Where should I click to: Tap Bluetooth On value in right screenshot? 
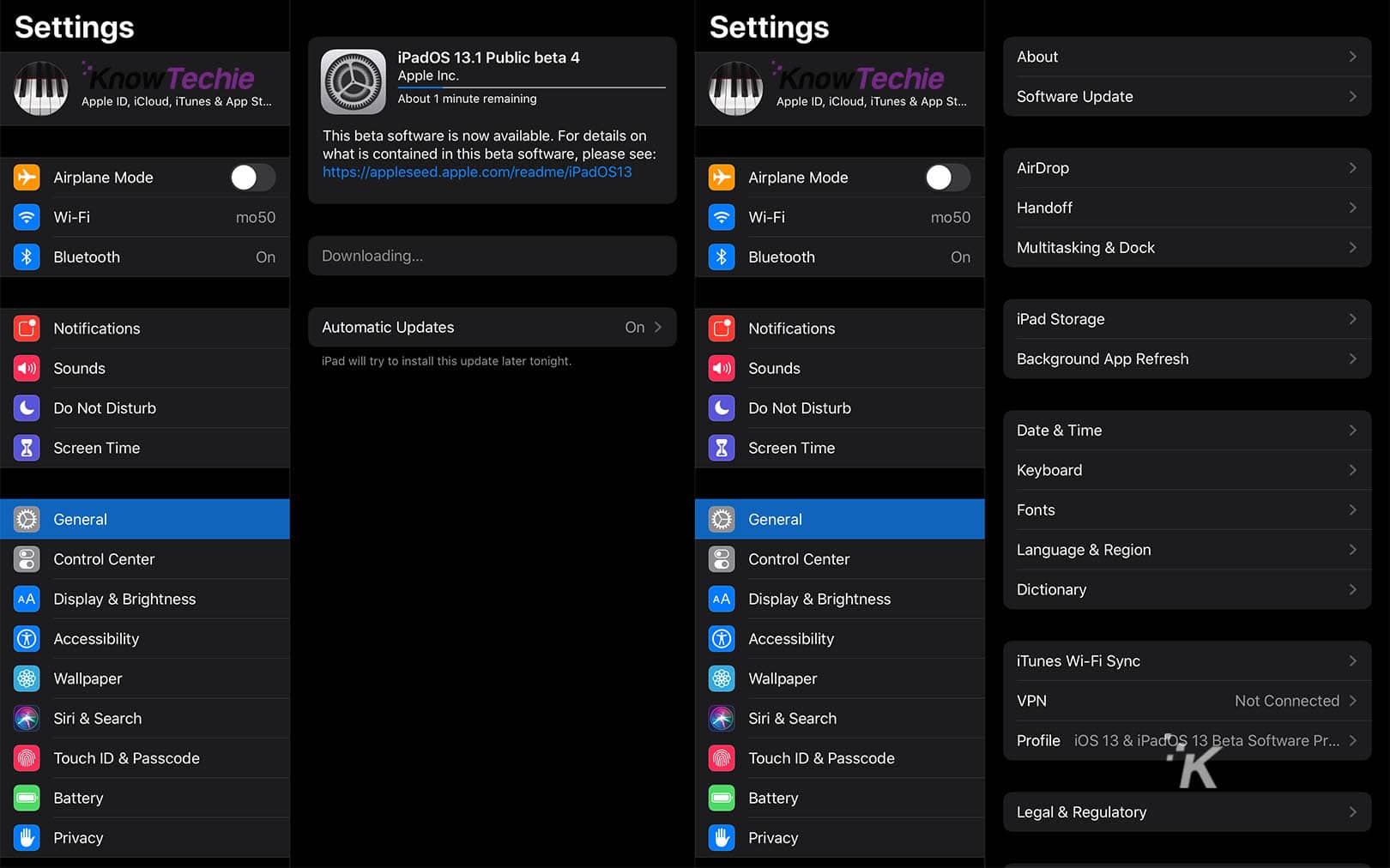tap(960, 257)
